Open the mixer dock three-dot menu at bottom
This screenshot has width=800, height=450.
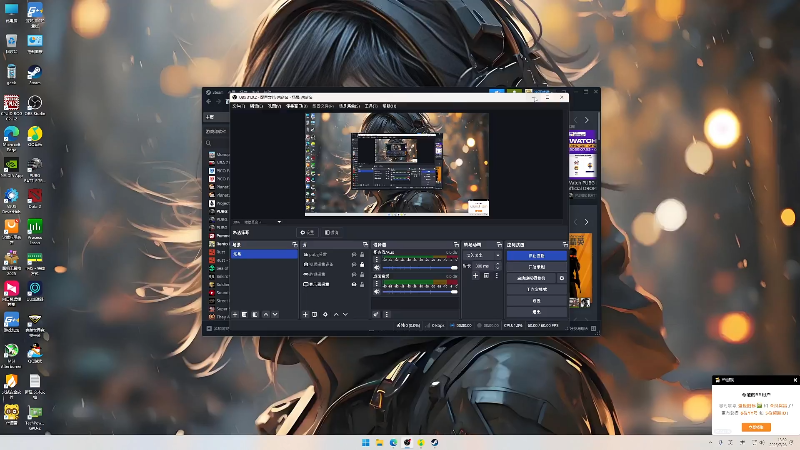click(386, 314)
